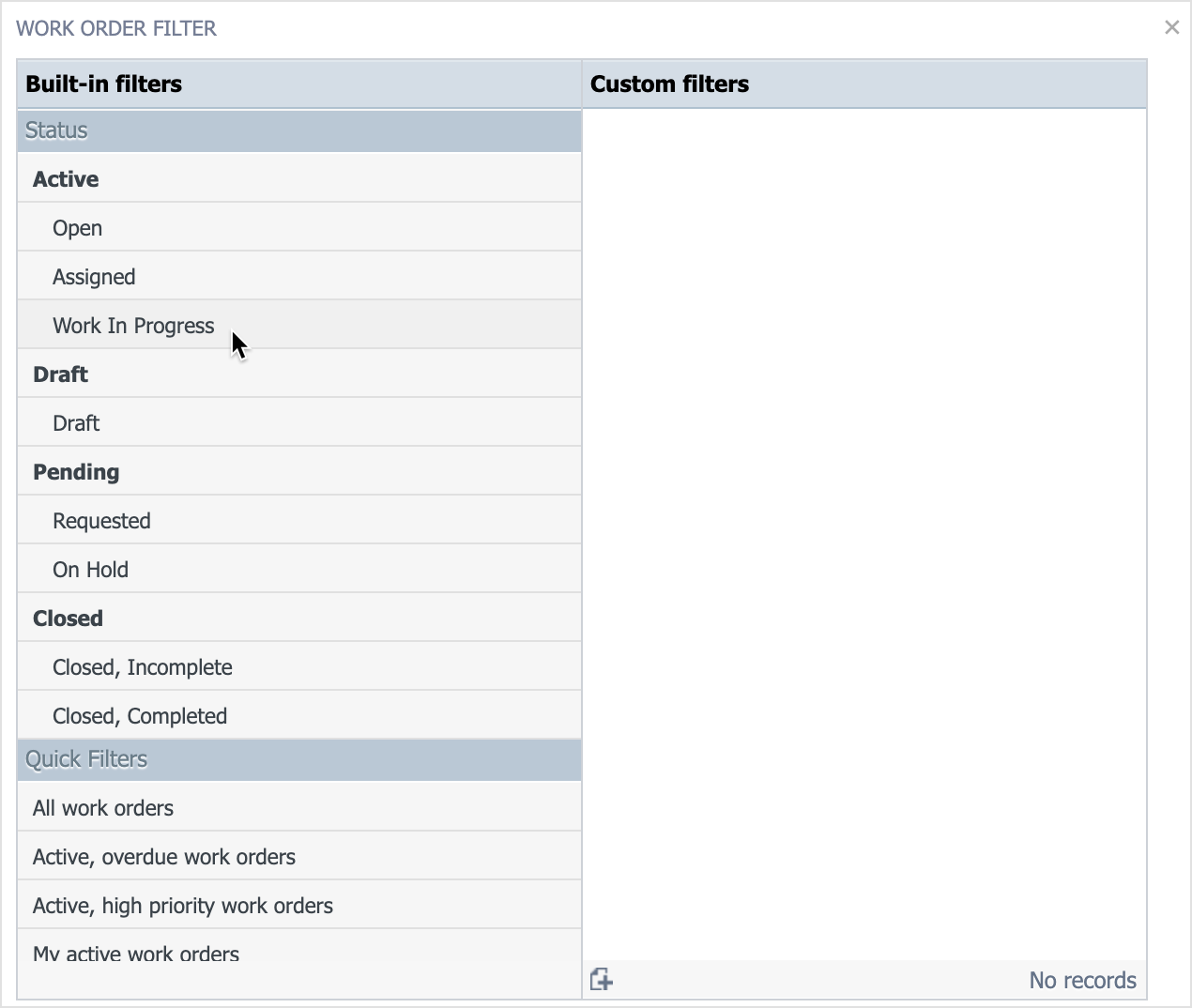Click the No records status text

pyautogui.click(x=1082, y=980)
